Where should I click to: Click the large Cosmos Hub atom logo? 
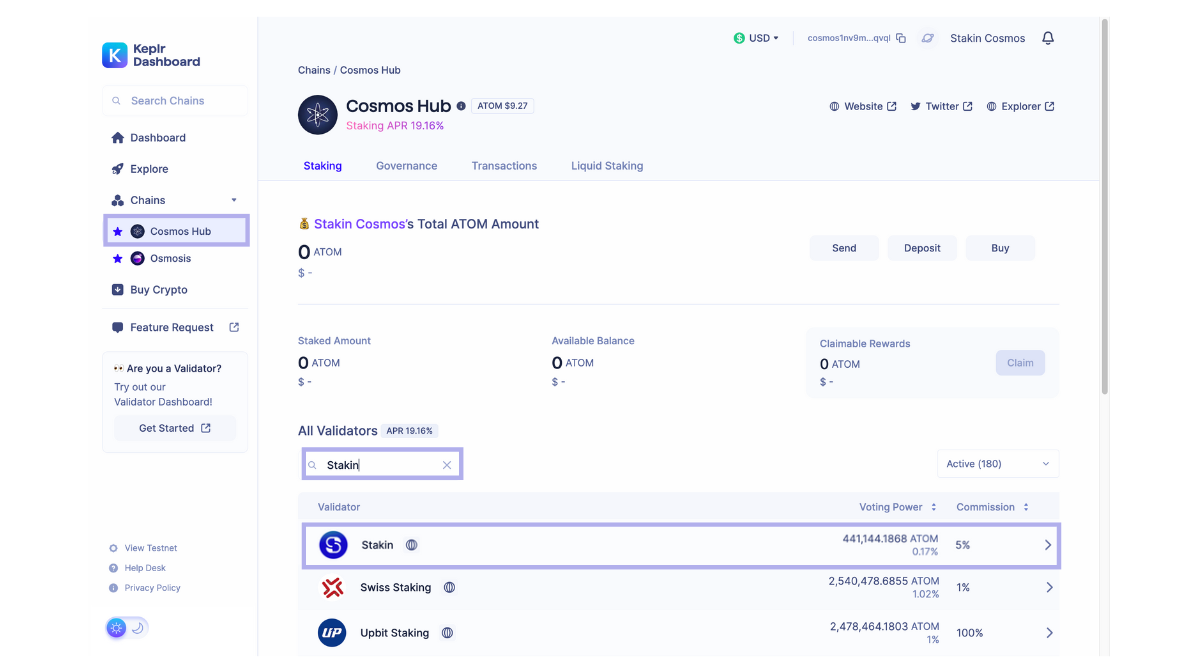pyautogui.click(x=318, y=115)
